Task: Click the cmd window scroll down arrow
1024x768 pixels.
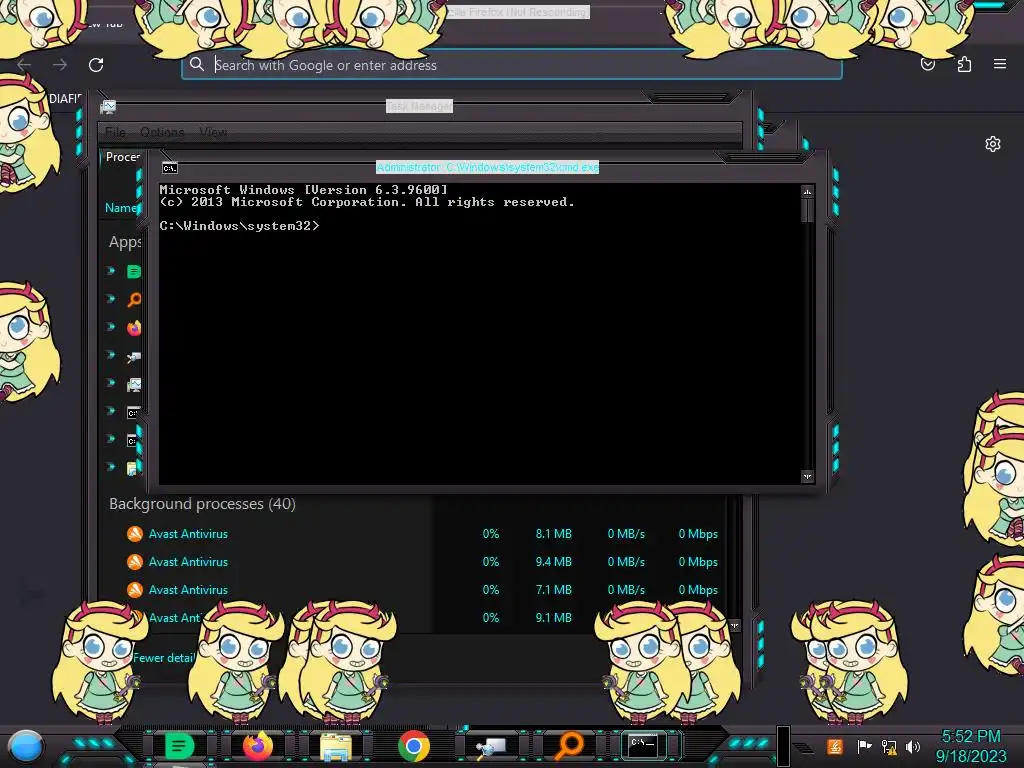Action: click(807, 477)
